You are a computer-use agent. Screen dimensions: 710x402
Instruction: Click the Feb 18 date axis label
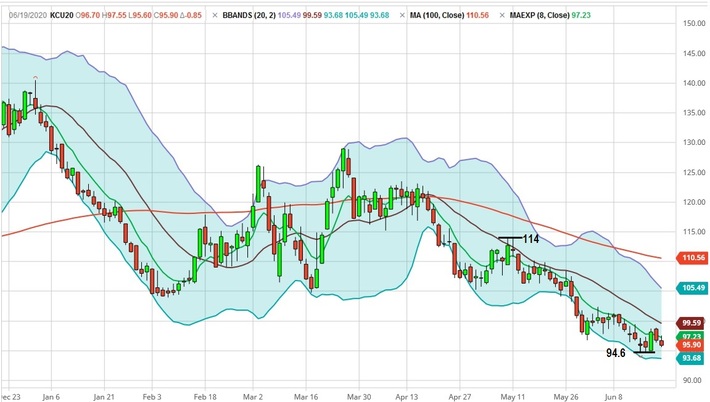(x=205, y=397)
